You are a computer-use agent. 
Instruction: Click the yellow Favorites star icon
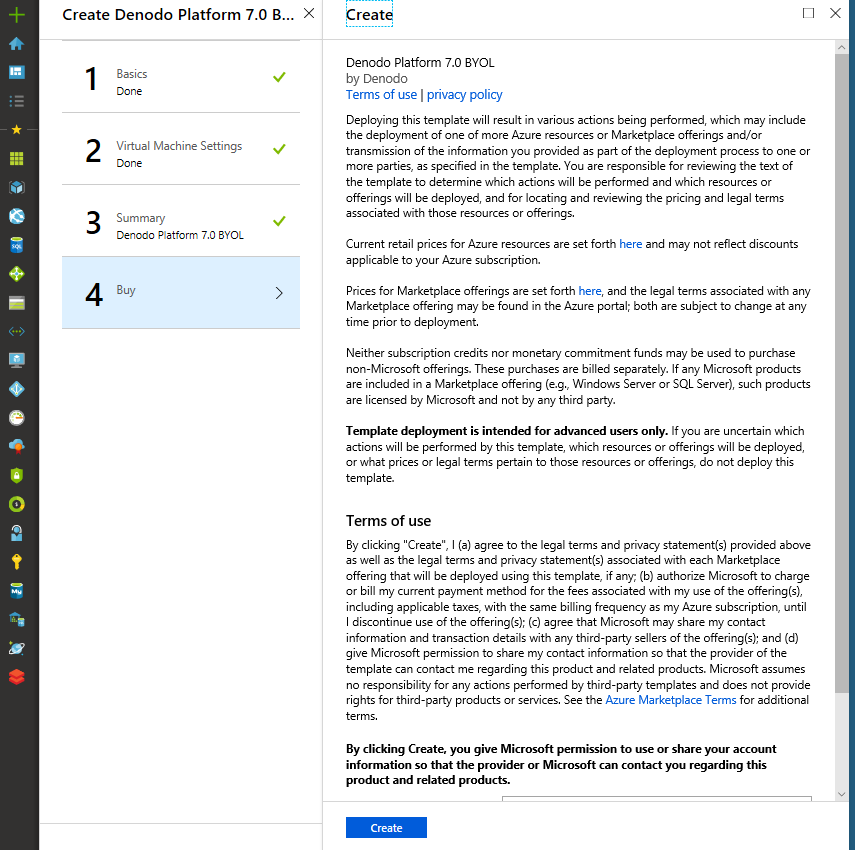(x=17, y=130)
